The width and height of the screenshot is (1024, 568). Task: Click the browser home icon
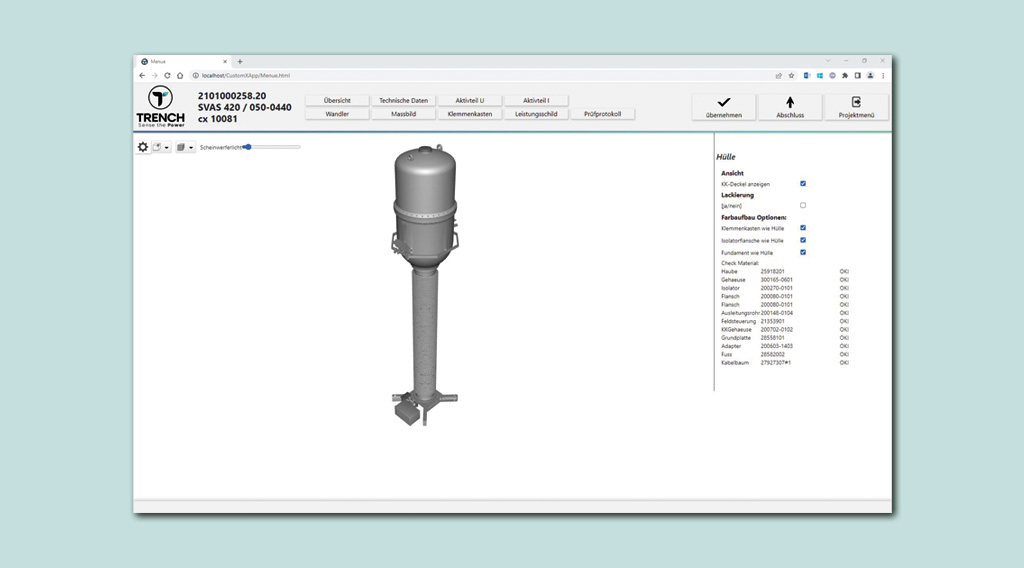point(180,75)
